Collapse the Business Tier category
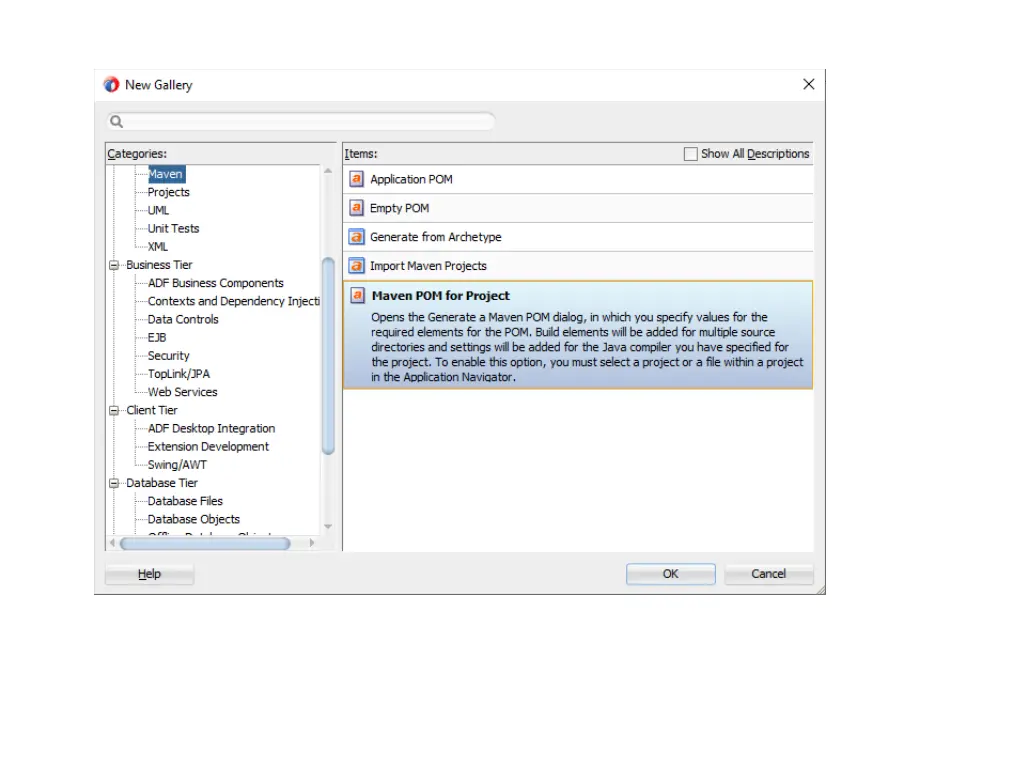This screenshot has height=768, width=1024. tap(114, 265)
